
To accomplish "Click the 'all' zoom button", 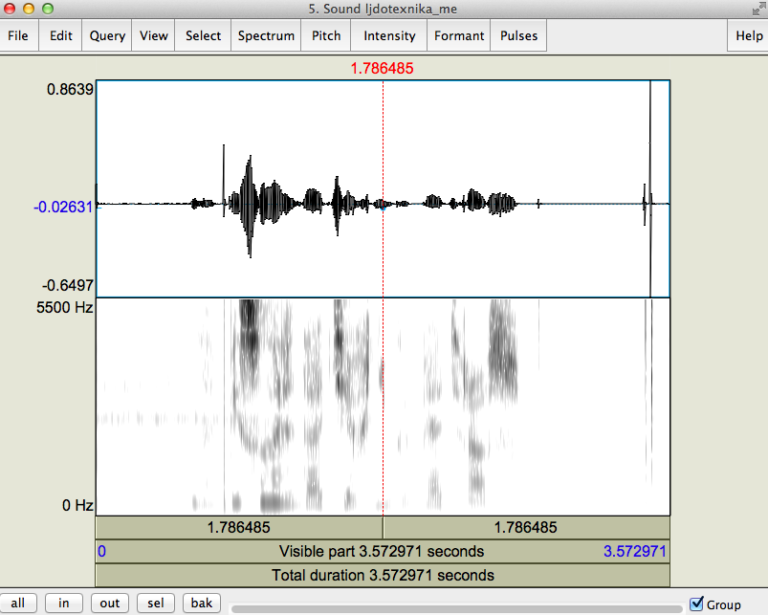I will pos(18,603).
